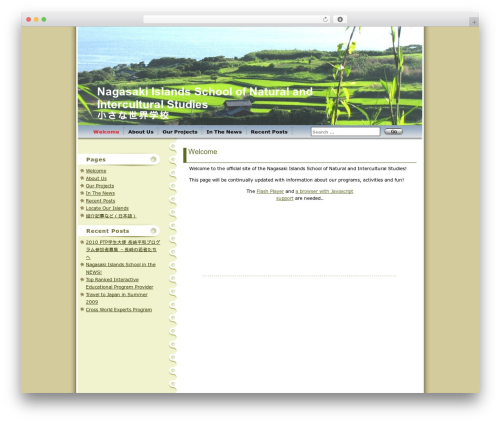Screen dimensions: 500x423
Task: Click the round icon on the Recent Posts widget
Action: click(153, 231)
